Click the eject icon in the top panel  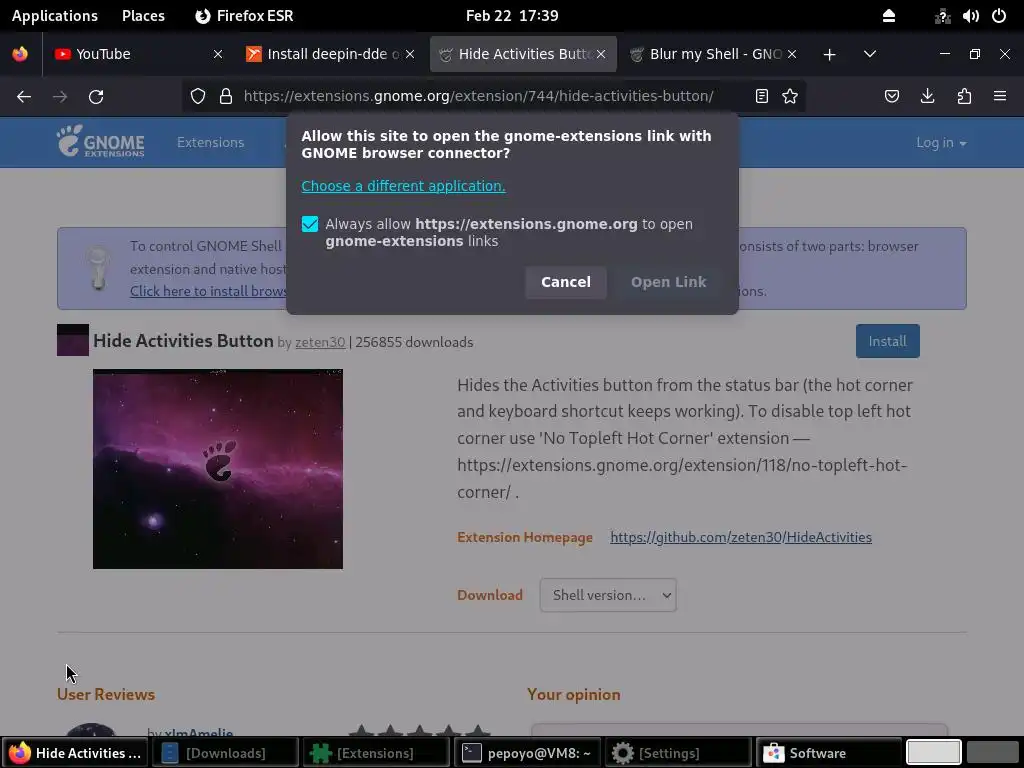point(889,16)
